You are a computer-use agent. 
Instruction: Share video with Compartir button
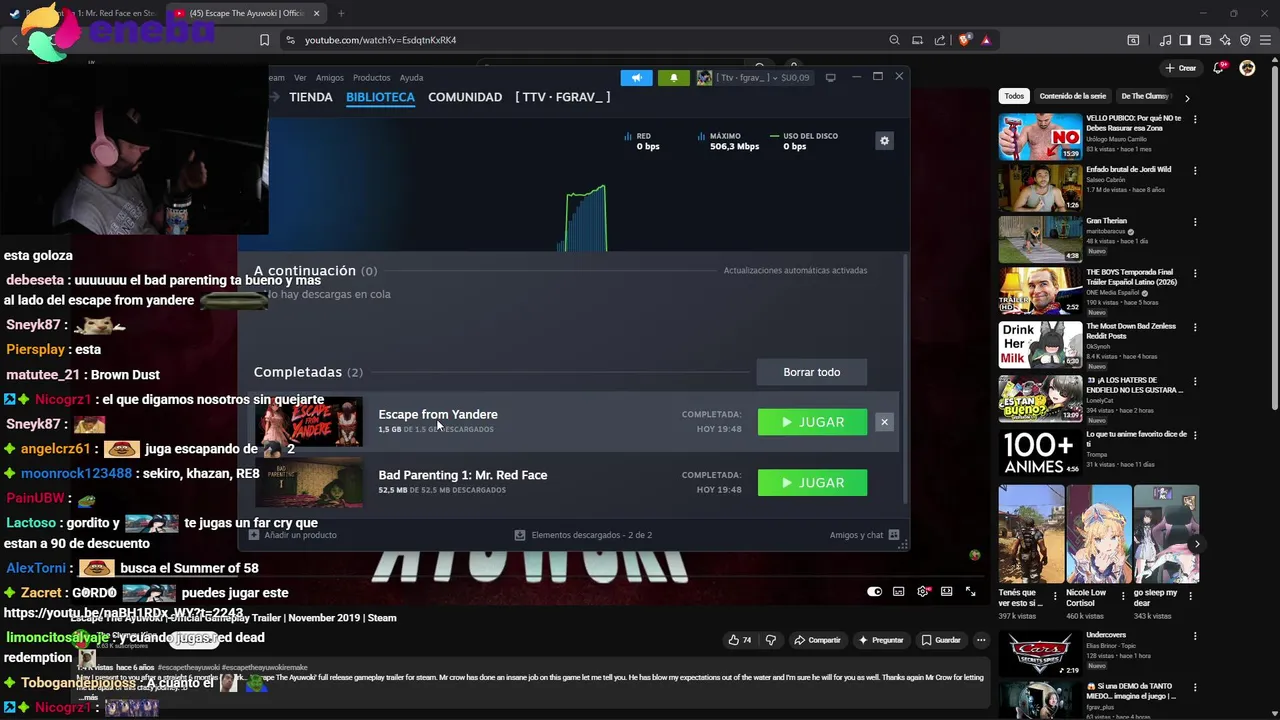point(817,640)
